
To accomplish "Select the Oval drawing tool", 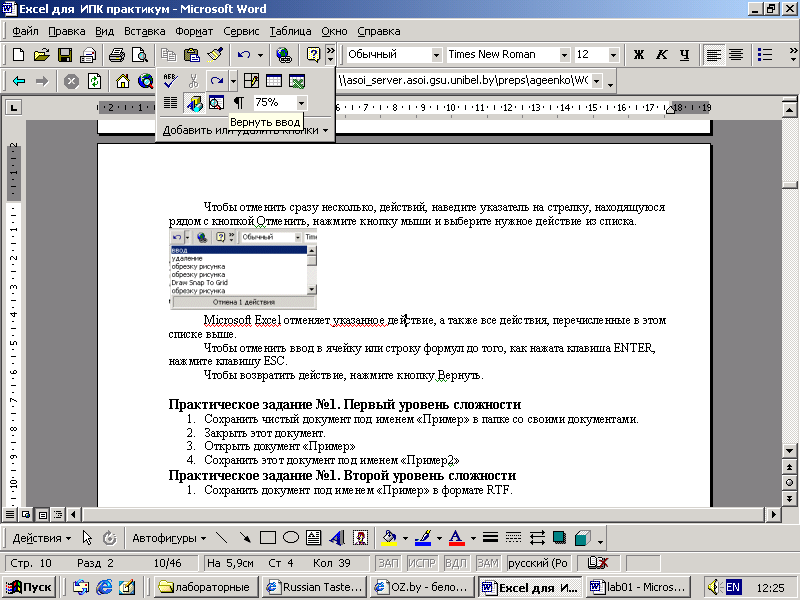I will pyautogui.click(x=290, y=538).
